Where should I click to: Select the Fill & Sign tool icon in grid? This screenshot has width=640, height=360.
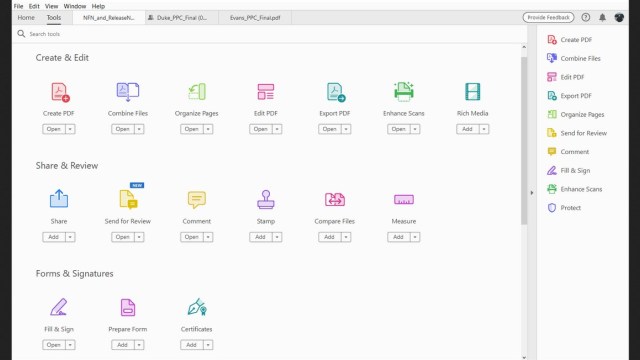click(59, 307)
